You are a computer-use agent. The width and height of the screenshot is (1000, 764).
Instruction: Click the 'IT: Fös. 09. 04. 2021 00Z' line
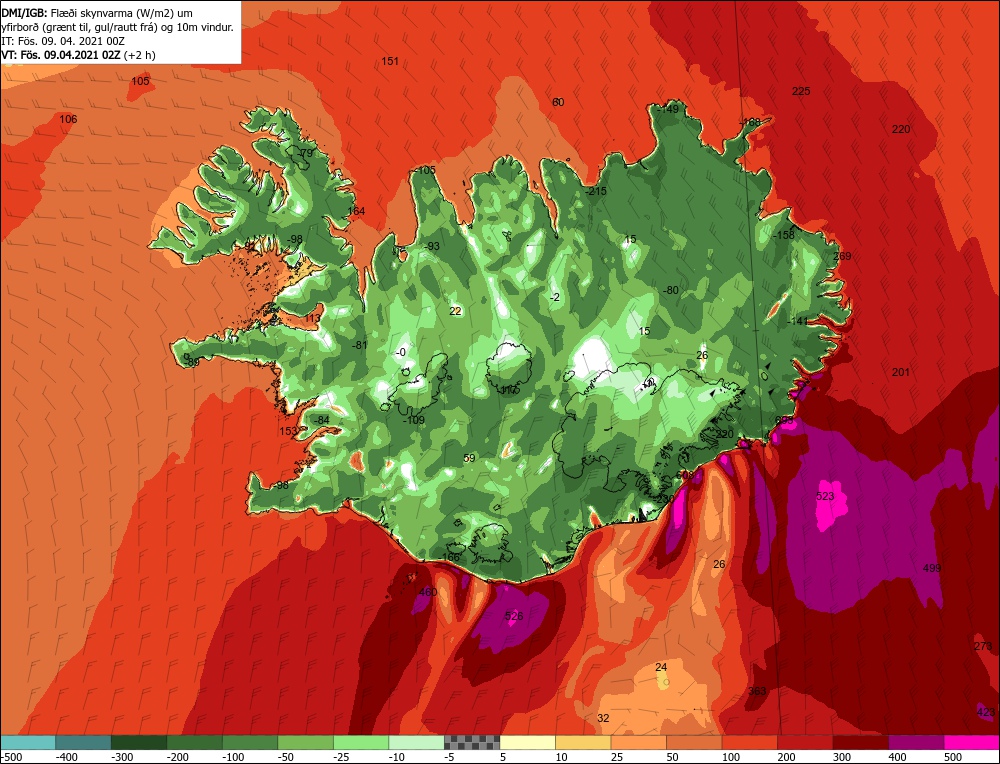pos(63,41)
